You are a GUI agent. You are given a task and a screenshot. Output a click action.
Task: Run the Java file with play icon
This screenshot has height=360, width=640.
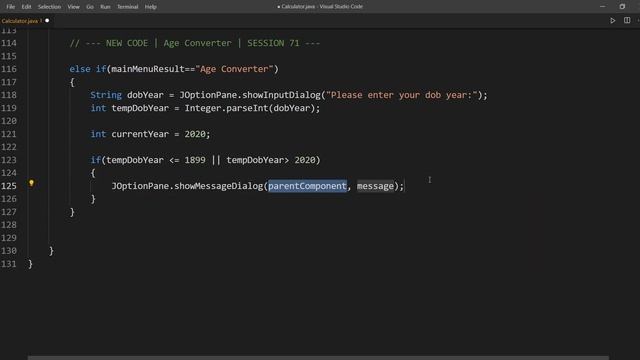click(x=613, y=20)
